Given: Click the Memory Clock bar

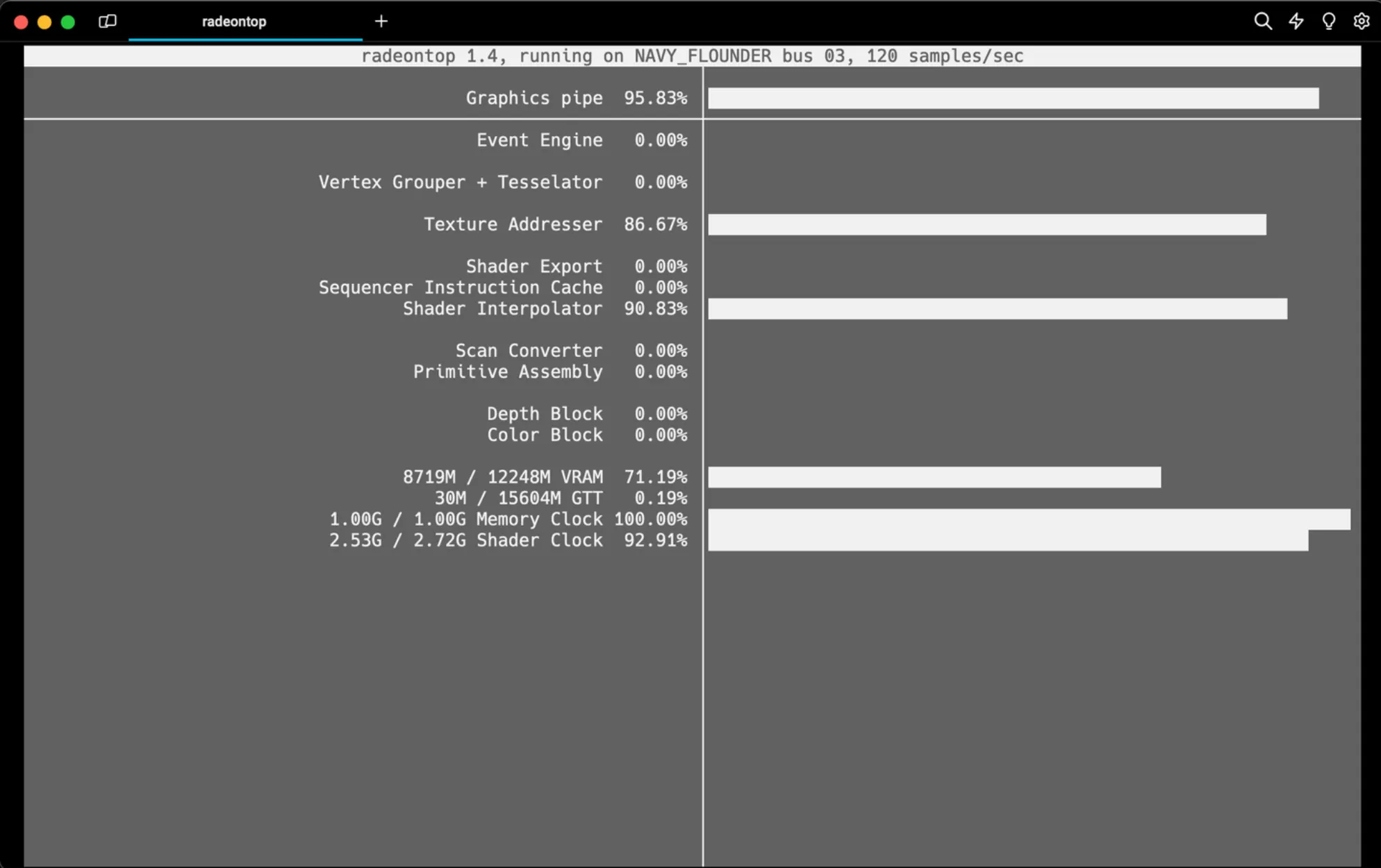Looking at the screenshot, I should pyautogui.click(x=1029, y=519).
